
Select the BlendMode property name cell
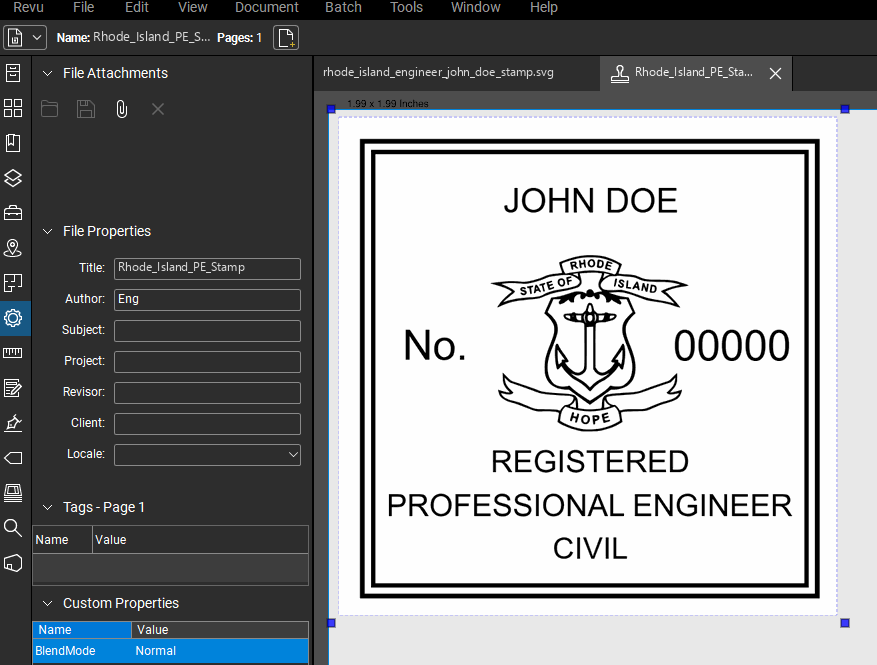point(82,651)
